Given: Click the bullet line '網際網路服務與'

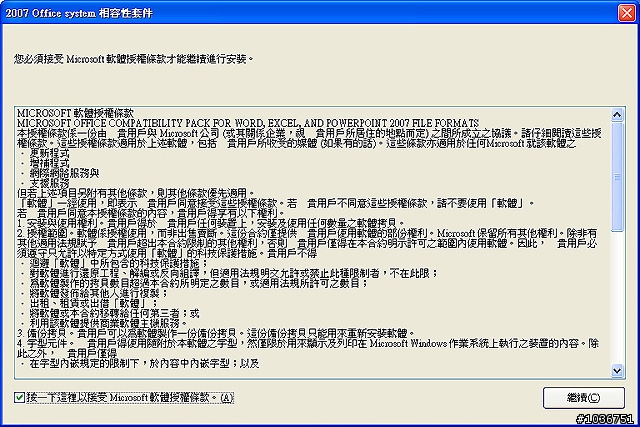Looking at the screenshot, I should coord(64,173).
